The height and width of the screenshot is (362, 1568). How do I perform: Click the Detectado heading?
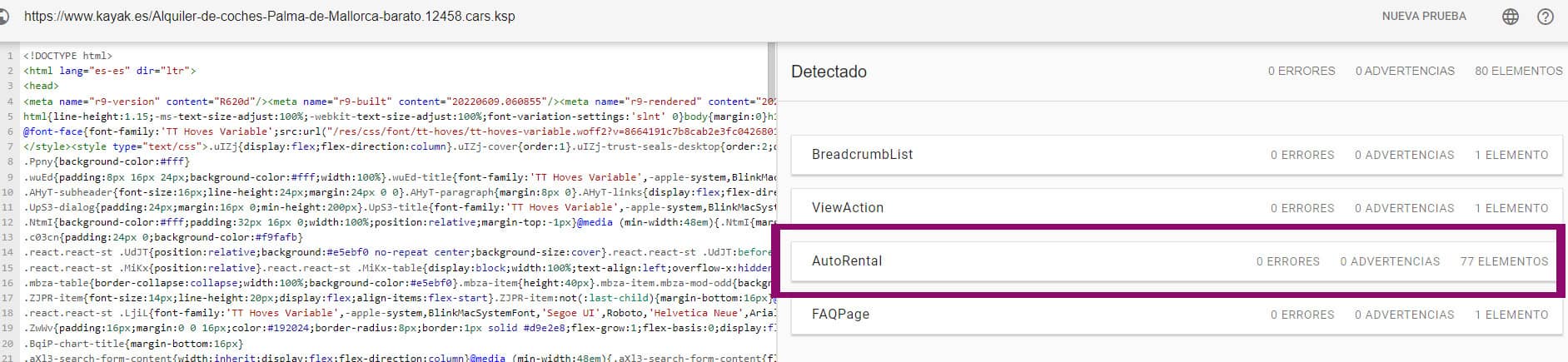pyautogui.click(x=829, y=72)
